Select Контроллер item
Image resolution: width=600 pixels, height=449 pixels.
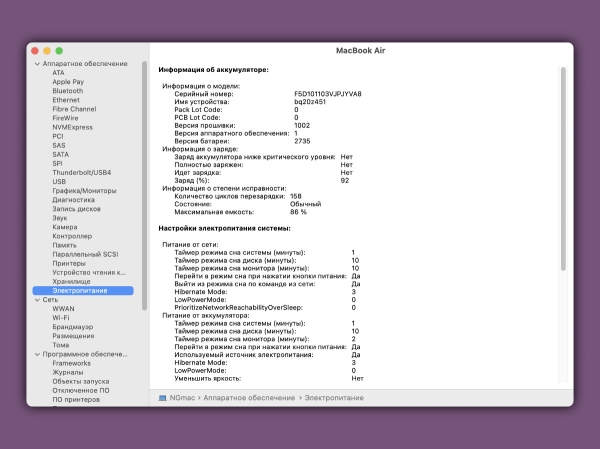[72, 236]
